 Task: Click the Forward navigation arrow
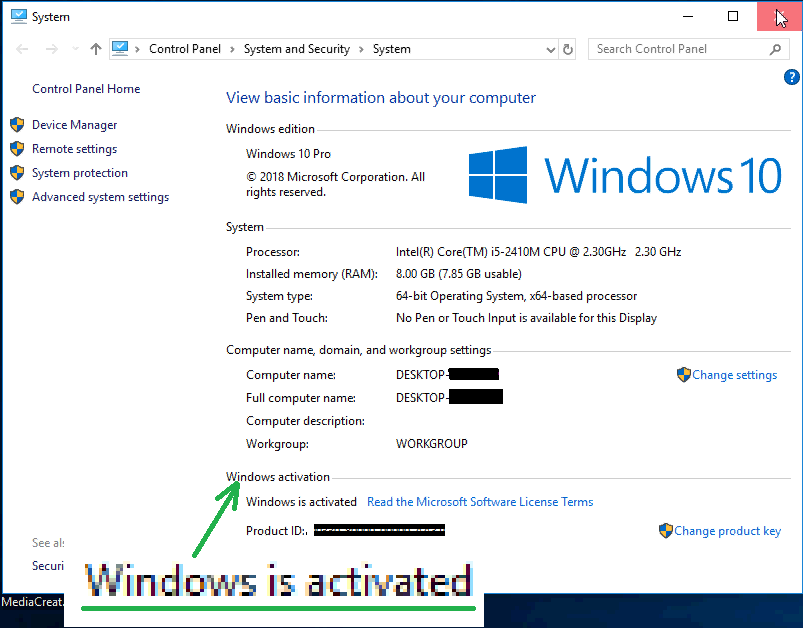pyautogui.click(x=52, y=49)
